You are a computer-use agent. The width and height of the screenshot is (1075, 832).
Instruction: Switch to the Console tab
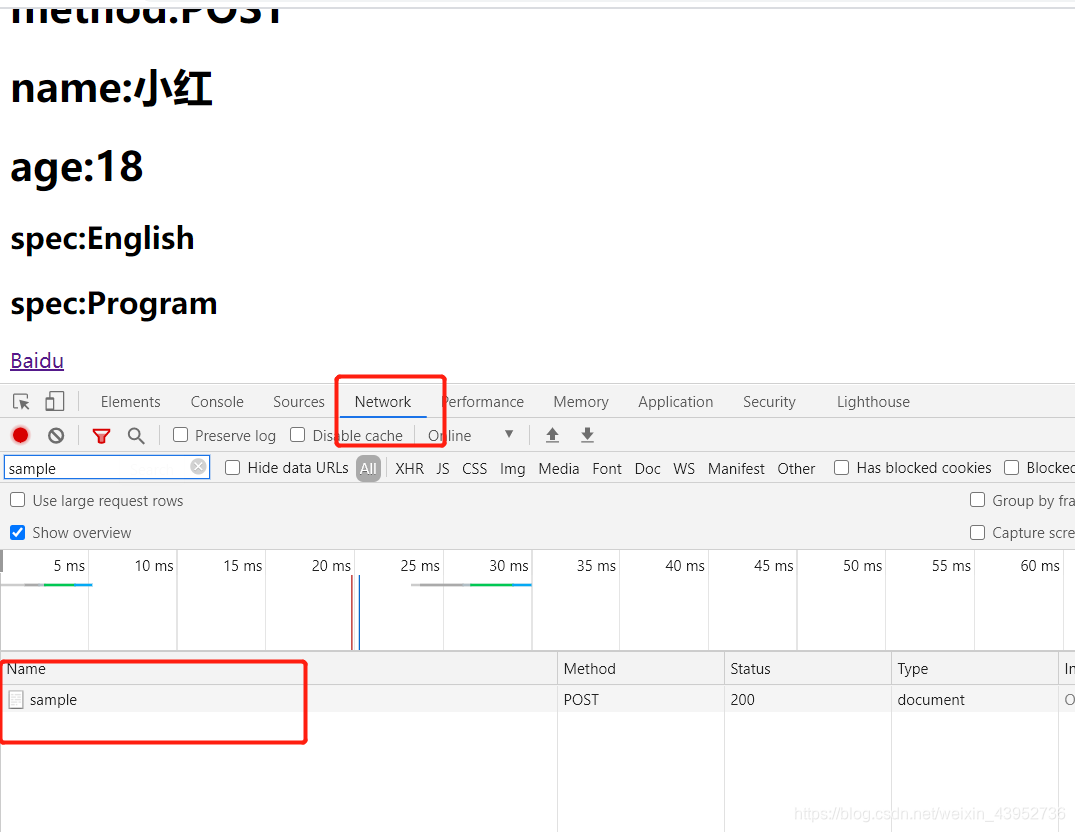pos(217,402)
